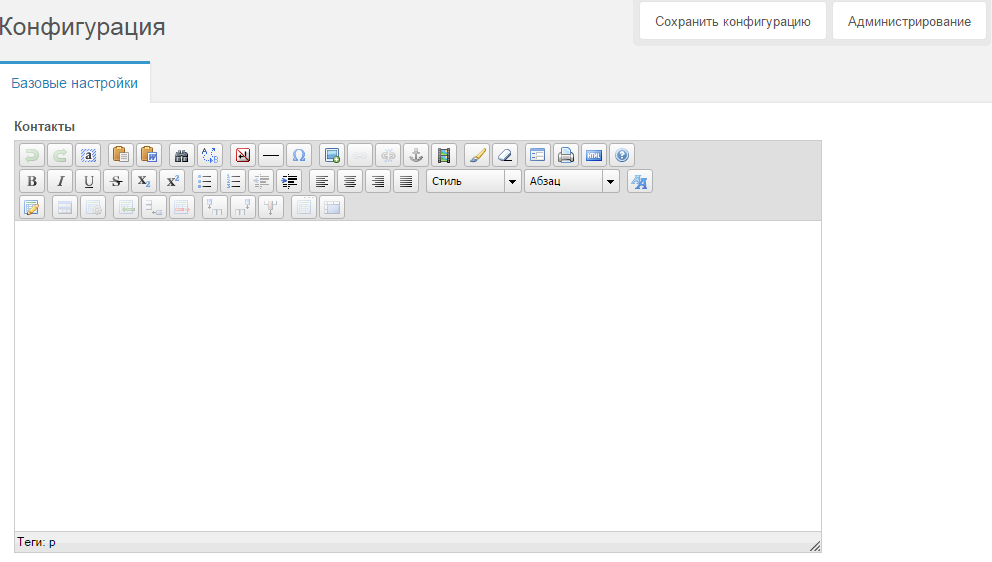Click the Insert Row Before icon
The height and width of the screenshot is (562, 992).
126,208
